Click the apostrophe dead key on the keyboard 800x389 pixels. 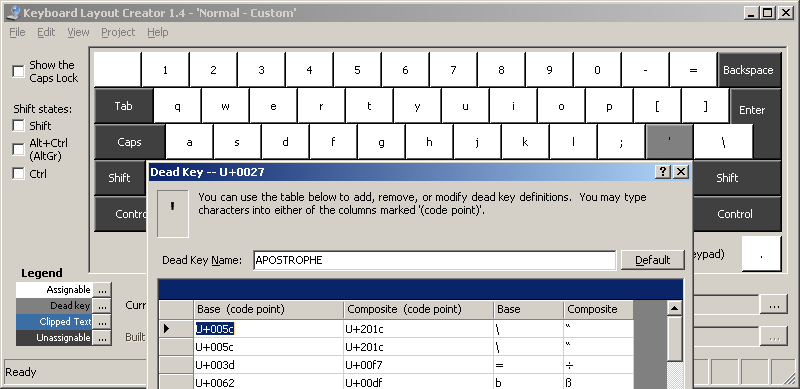669,141
